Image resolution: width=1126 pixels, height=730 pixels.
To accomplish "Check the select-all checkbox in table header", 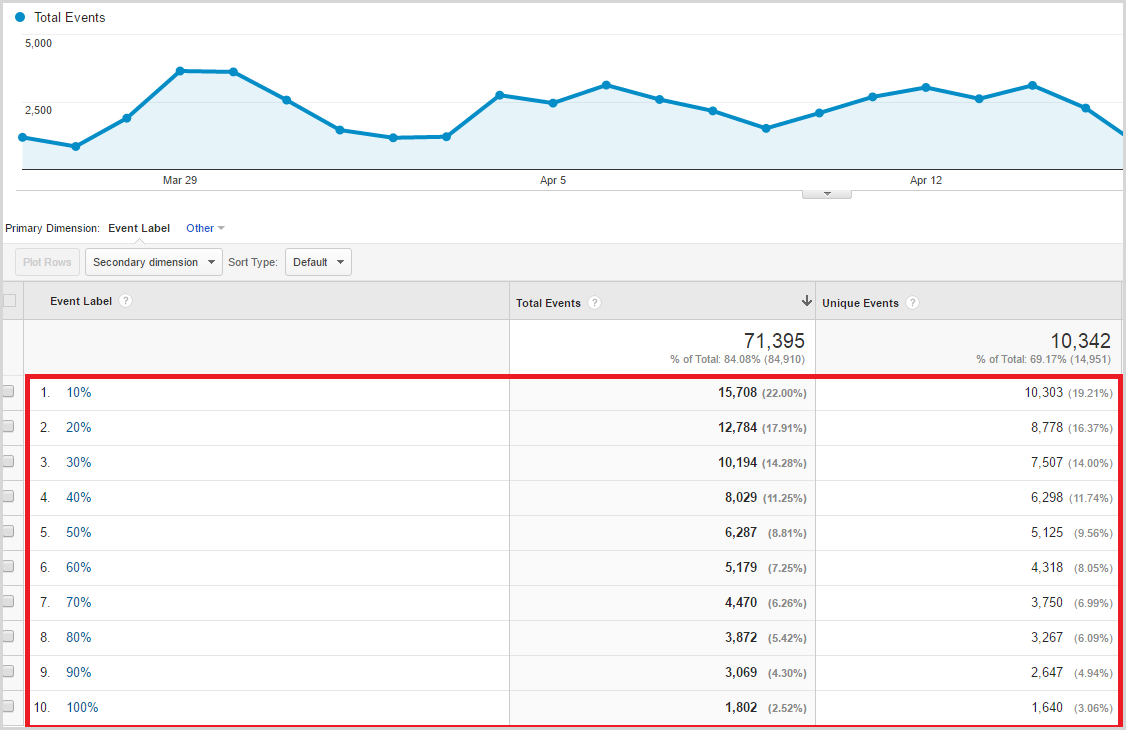I will pyautogui.click(x=10, y=300).
